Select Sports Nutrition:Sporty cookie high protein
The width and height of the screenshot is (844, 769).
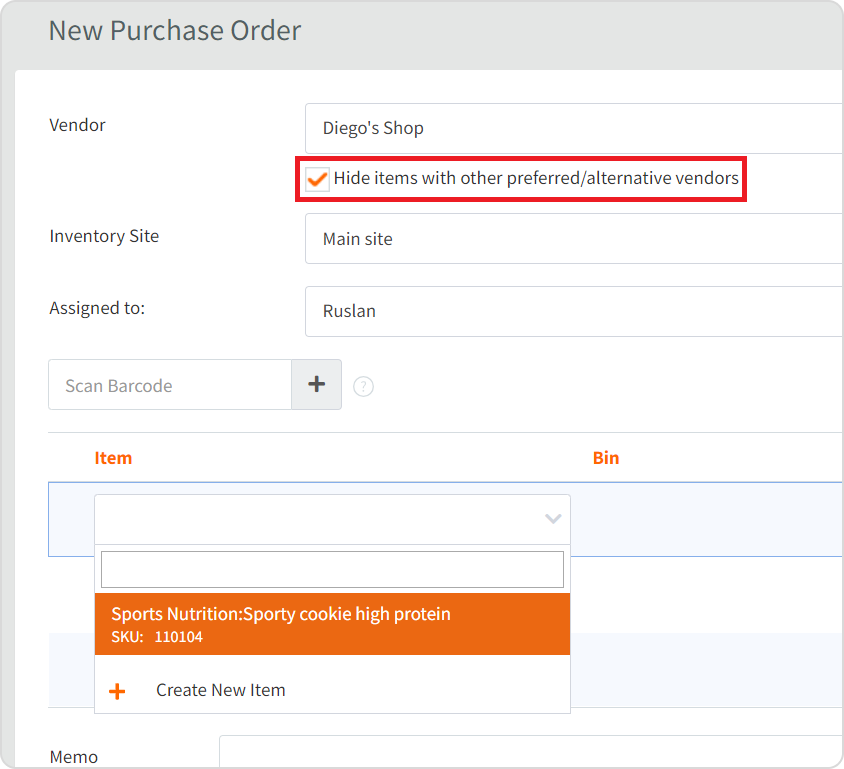click(332, 624)
